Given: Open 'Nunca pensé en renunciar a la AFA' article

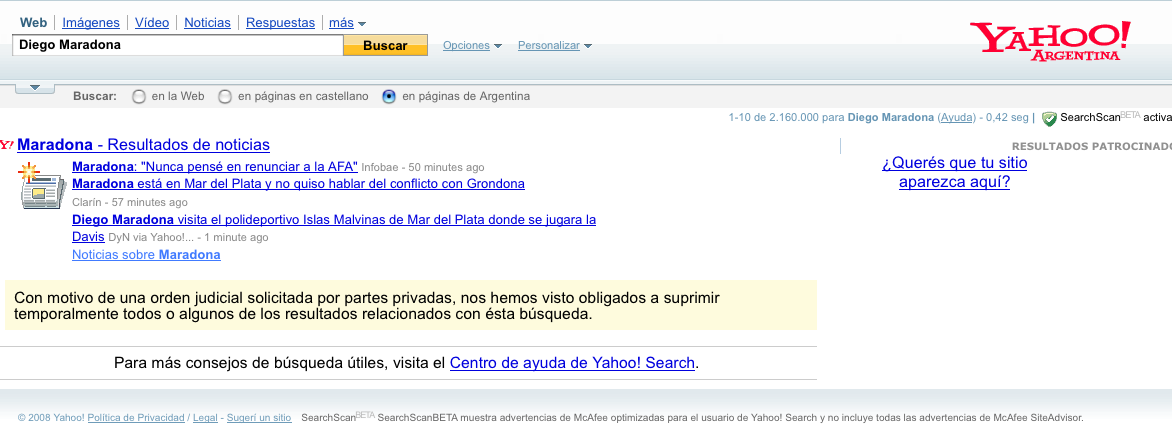Looking at the screenshot, I should (x=215, y=167).
